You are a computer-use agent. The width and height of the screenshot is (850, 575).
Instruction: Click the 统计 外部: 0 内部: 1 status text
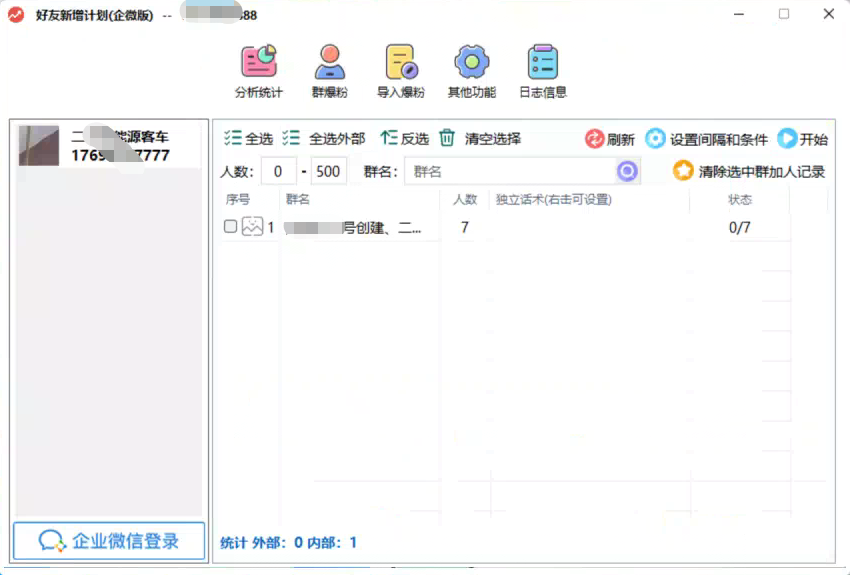click(288, 542)
